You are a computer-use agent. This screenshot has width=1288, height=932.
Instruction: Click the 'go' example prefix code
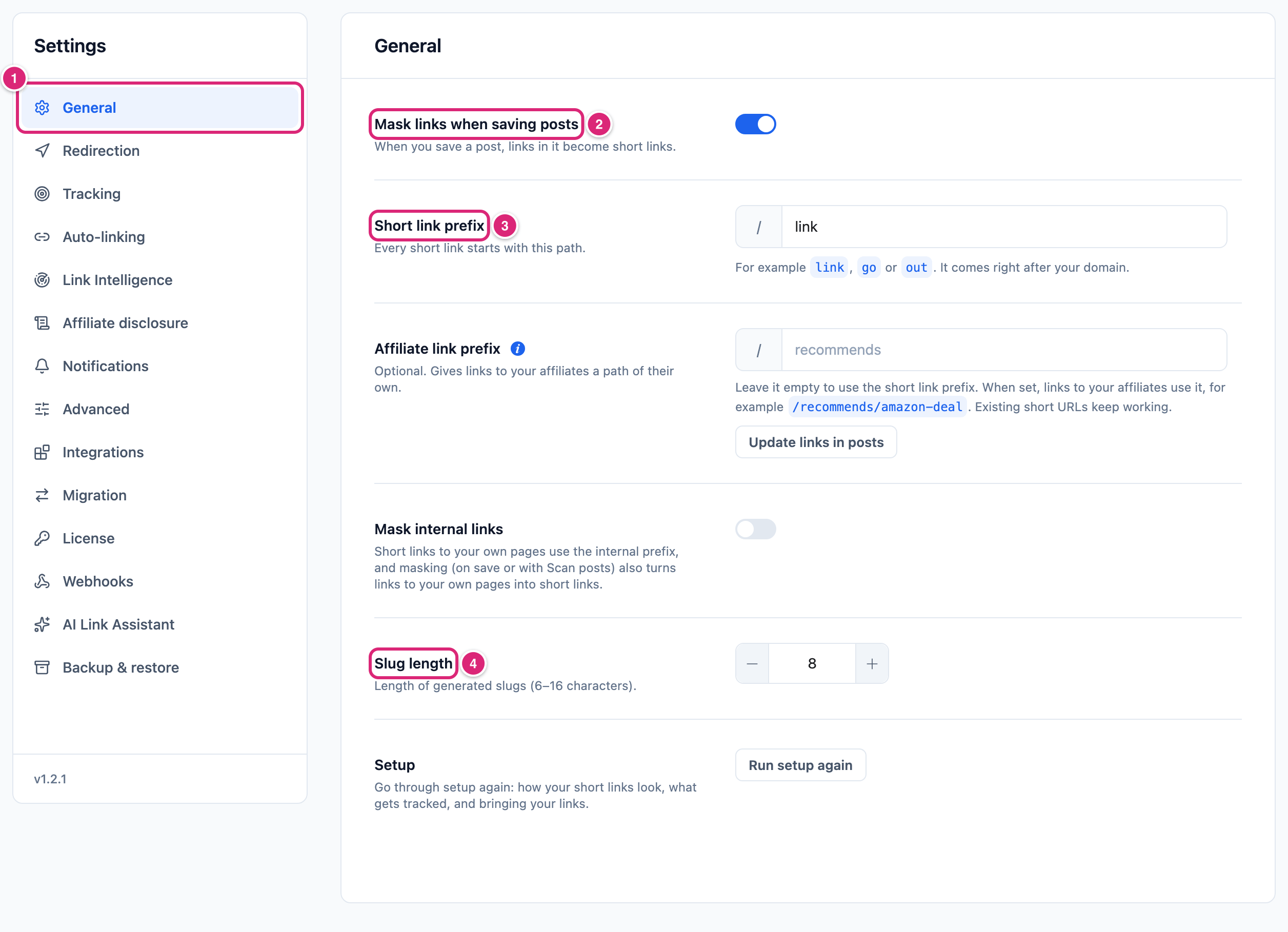point(868,268)
